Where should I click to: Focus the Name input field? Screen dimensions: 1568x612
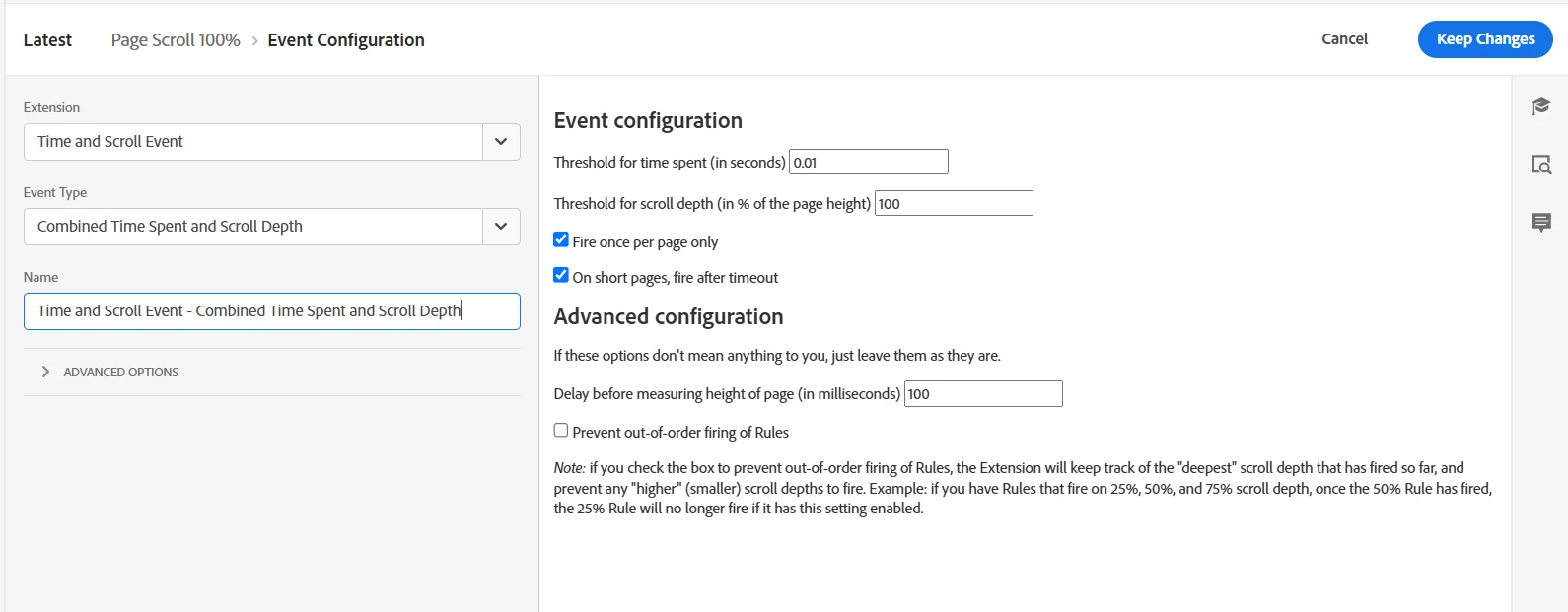(272, 311)
